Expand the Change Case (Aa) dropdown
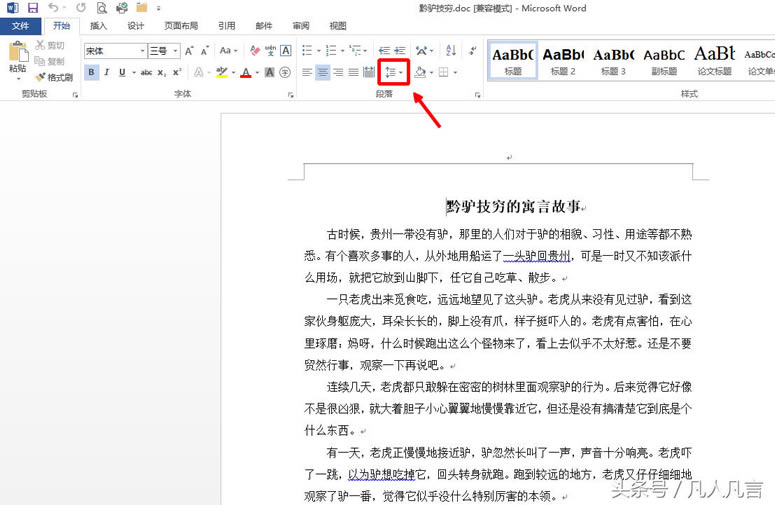This screenshot has height=505, width=775. [232, 50]
